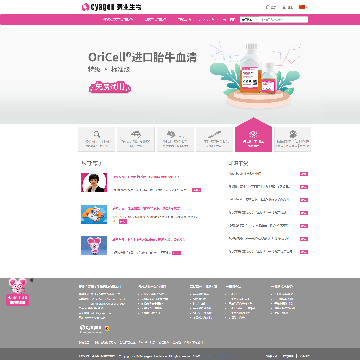The width and height of the screenshot is (360, 360).
Task: Click the pink tag ending the second news summary
Action: tap(123, 221)
